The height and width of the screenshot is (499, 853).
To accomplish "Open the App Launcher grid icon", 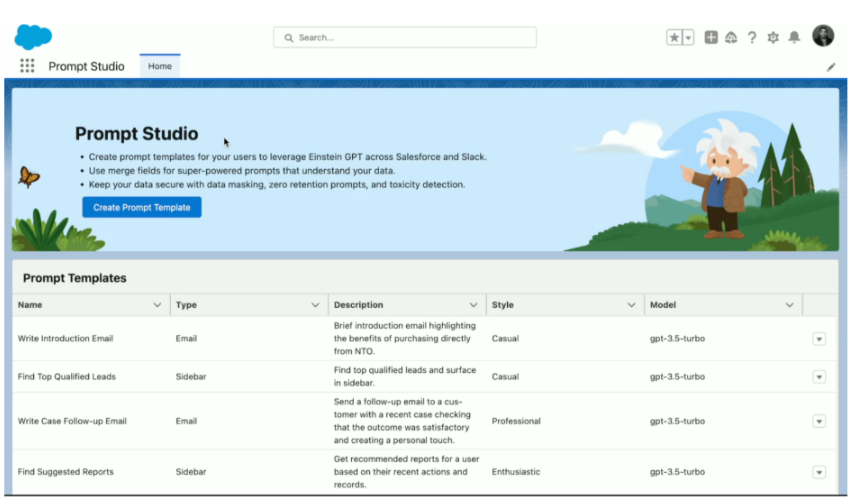I will tap(27, 66).
